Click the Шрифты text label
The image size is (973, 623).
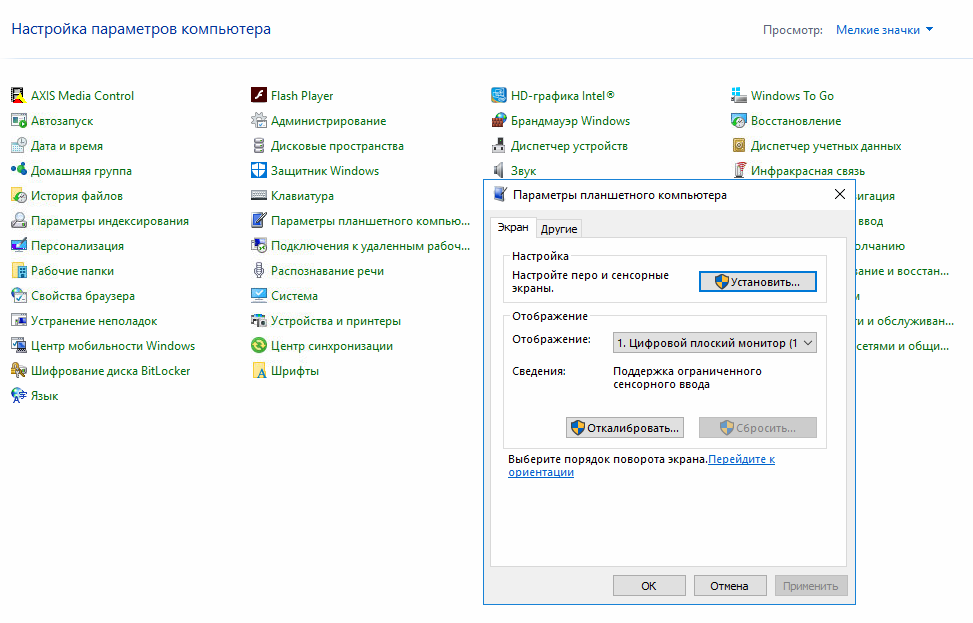point(295,371)
